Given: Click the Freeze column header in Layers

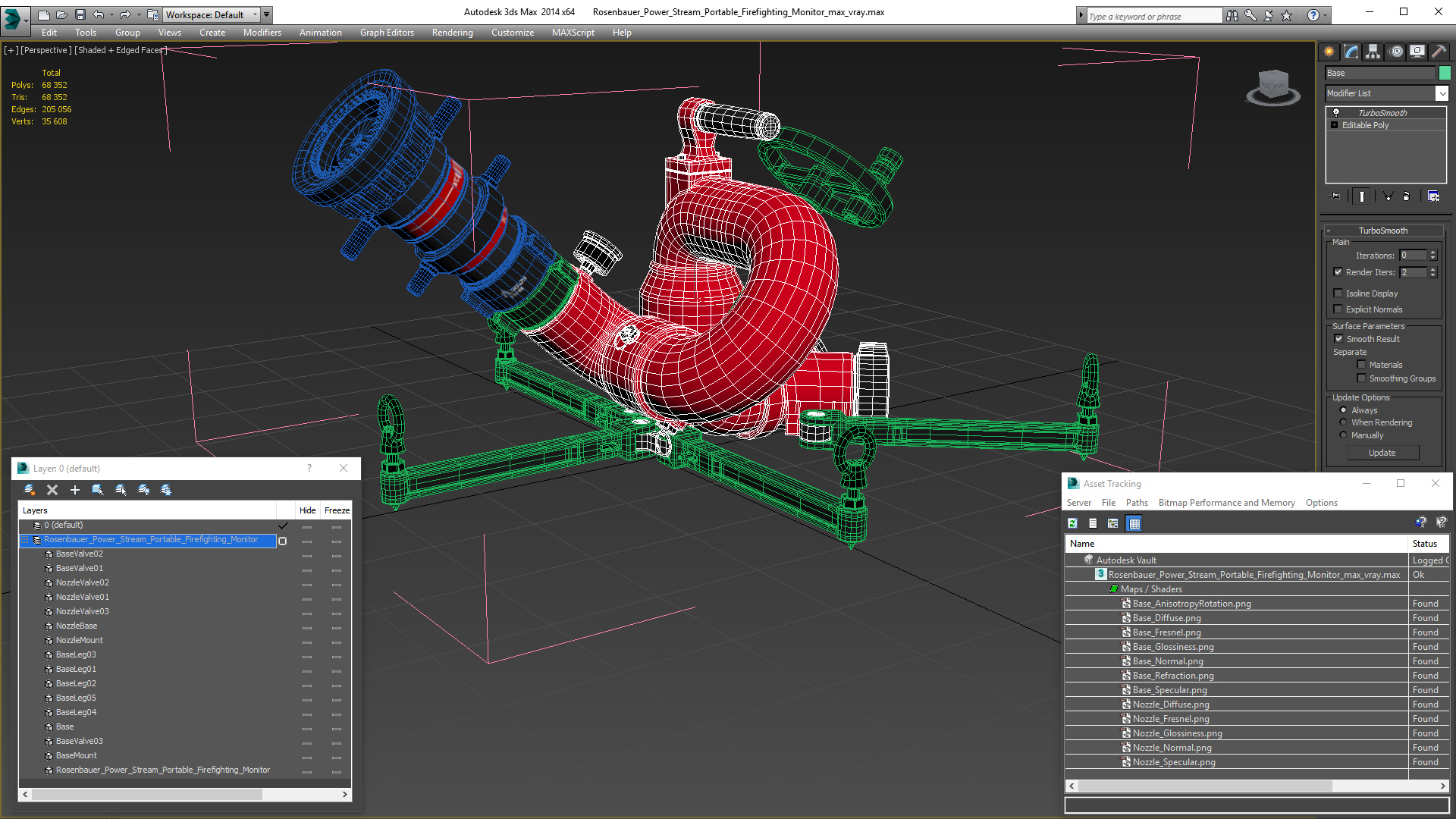Looking at the screenshot, I should click(337, 510).
